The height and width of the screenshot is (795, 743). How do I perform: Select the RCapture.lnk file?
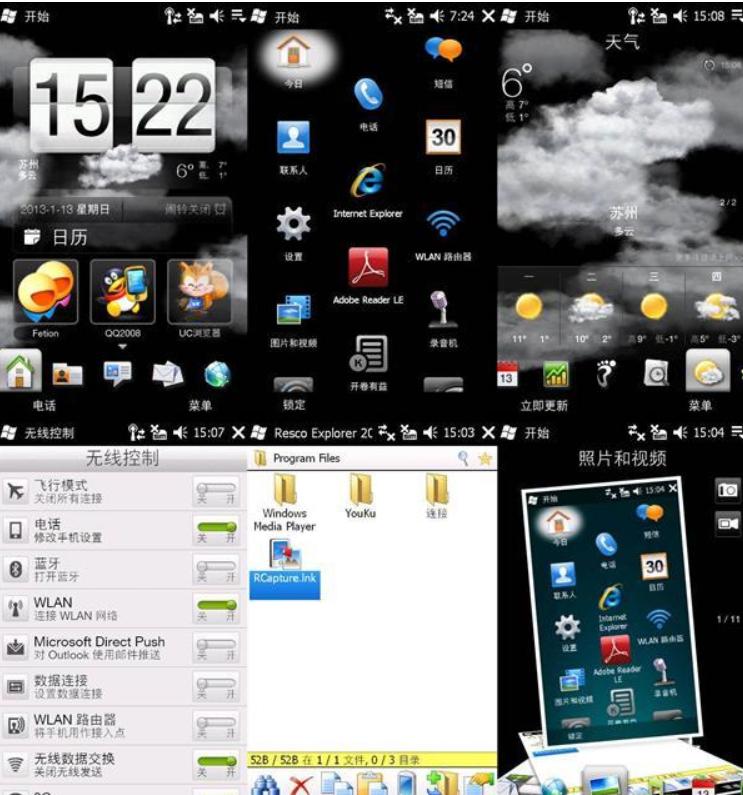tap(285, 568)
